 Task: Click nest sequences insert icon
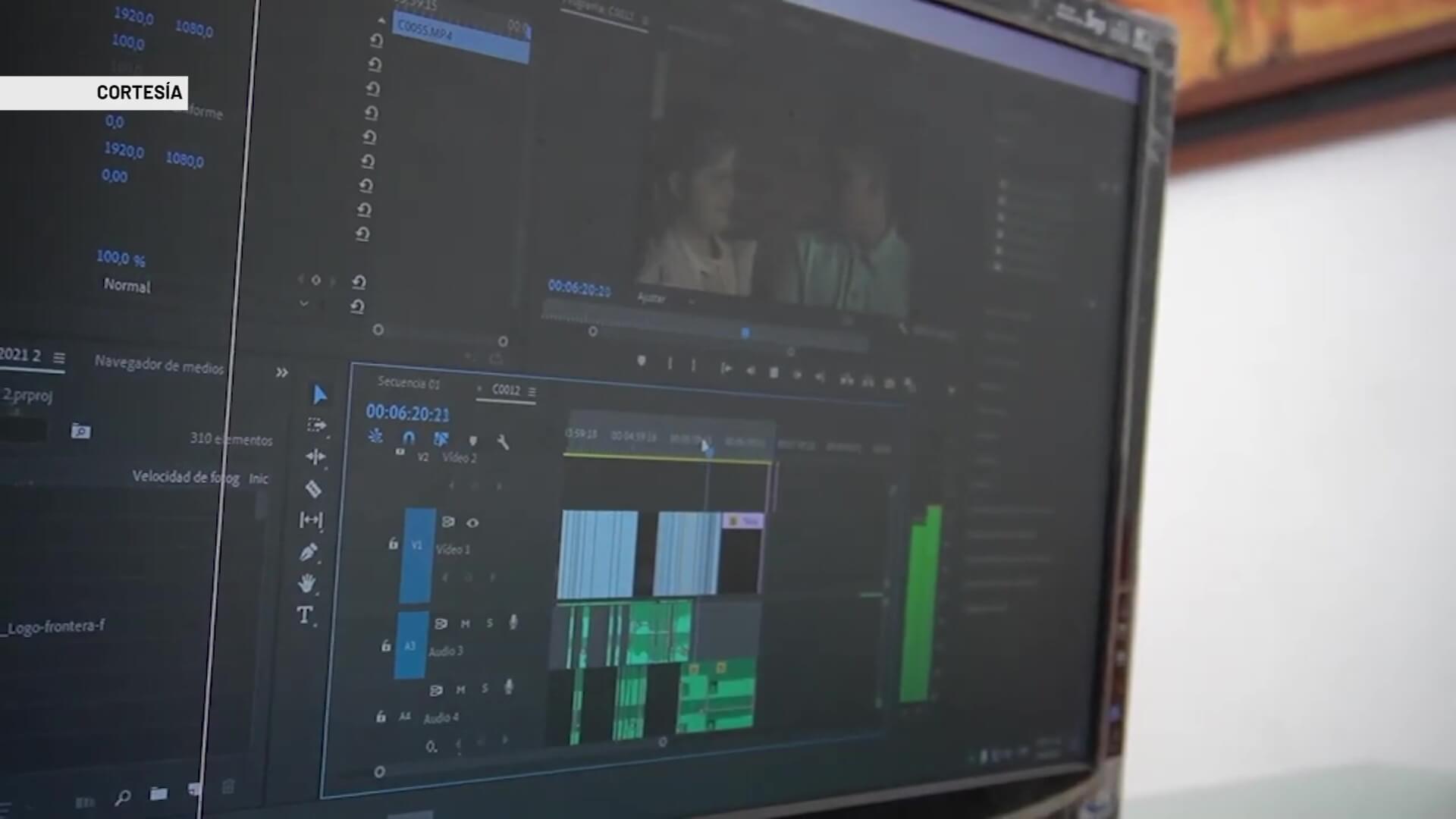pos(375,436)
